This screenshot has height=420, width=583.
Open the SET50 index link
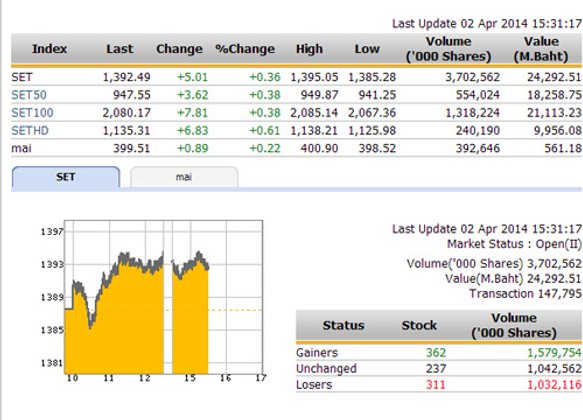pyautogui.click(x=29, y=95)
